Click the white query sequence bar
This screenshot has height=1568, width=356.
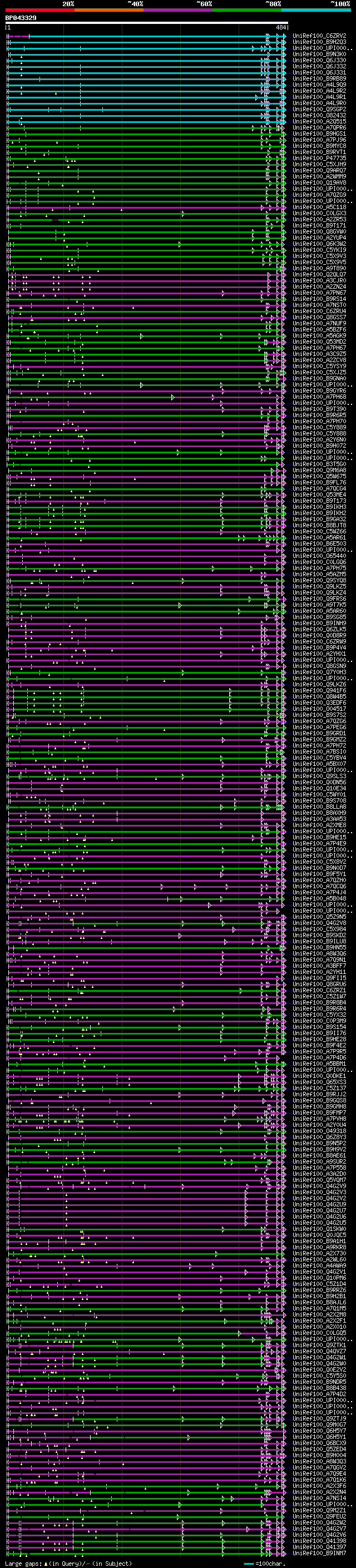147,23
